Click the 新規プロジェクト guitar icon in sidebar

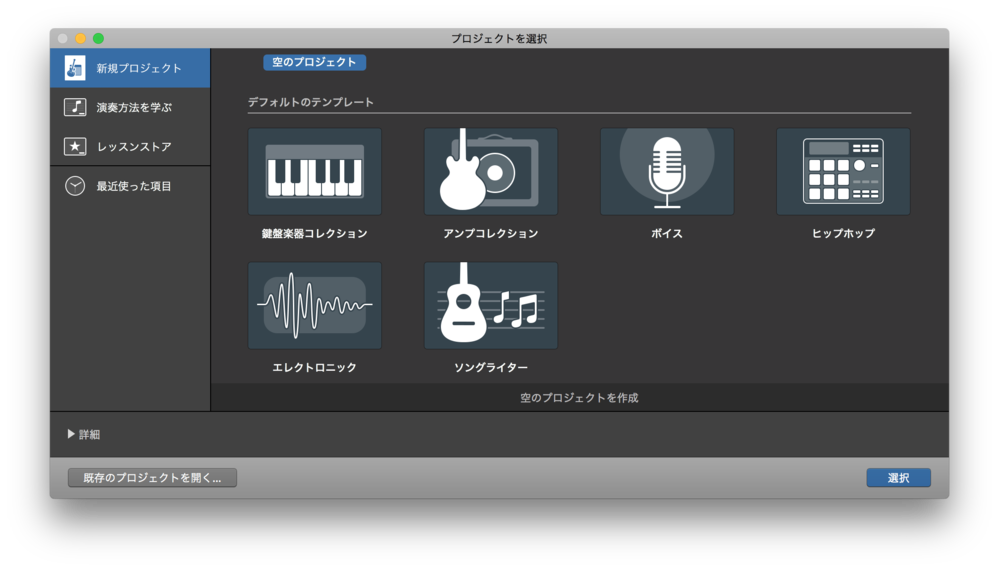[75, 68]
